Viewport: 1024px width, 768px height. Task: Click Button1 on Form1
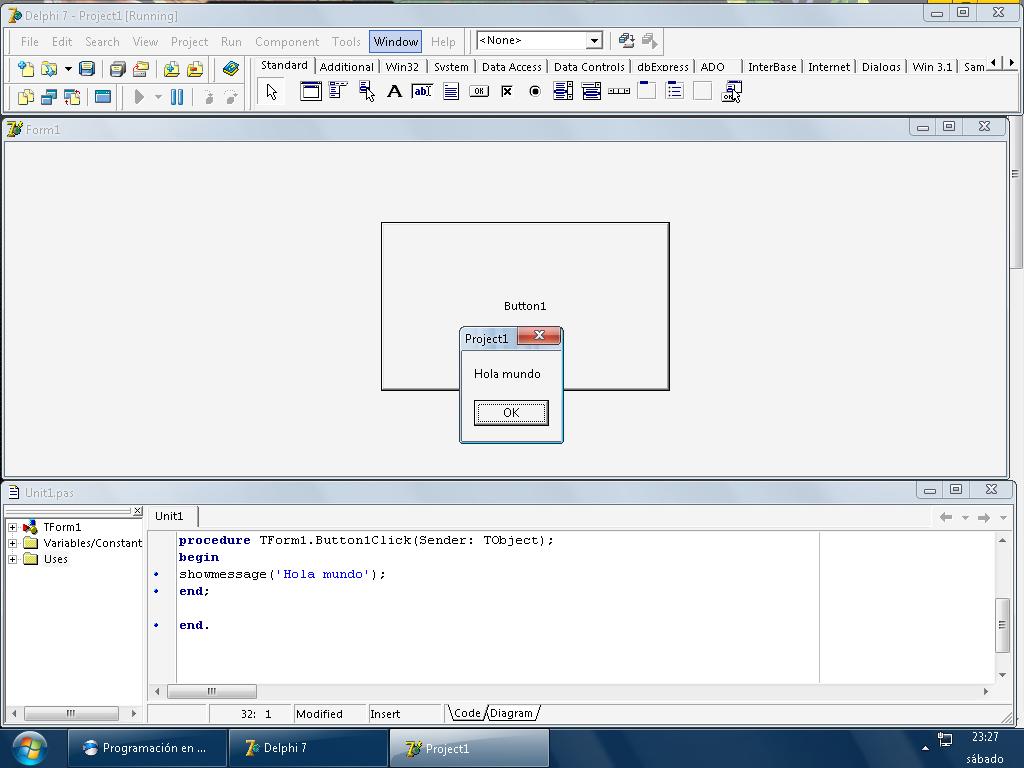524,306
